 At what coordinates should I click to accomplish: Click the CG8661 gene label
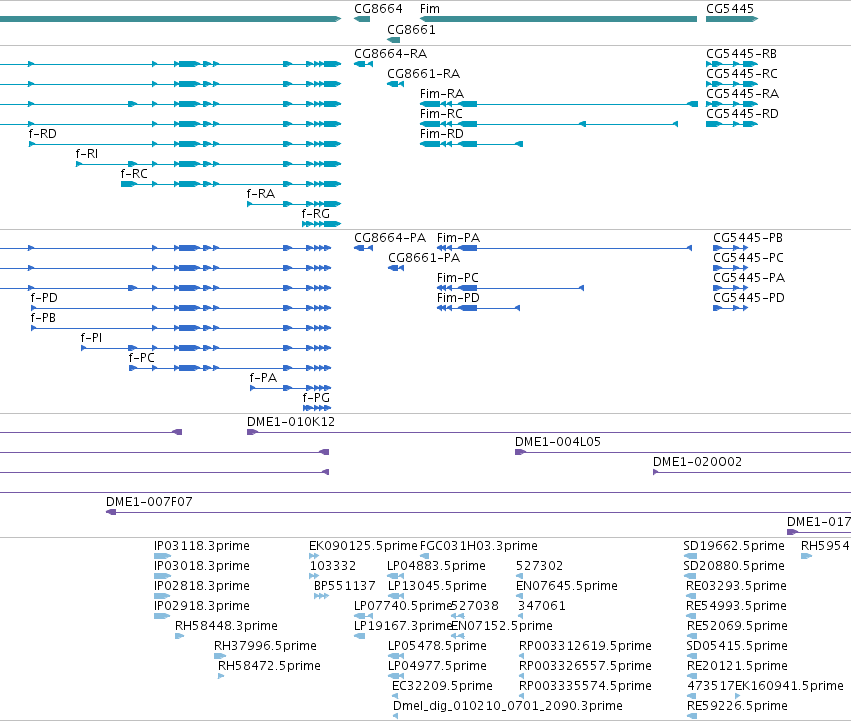coord(411,30)
